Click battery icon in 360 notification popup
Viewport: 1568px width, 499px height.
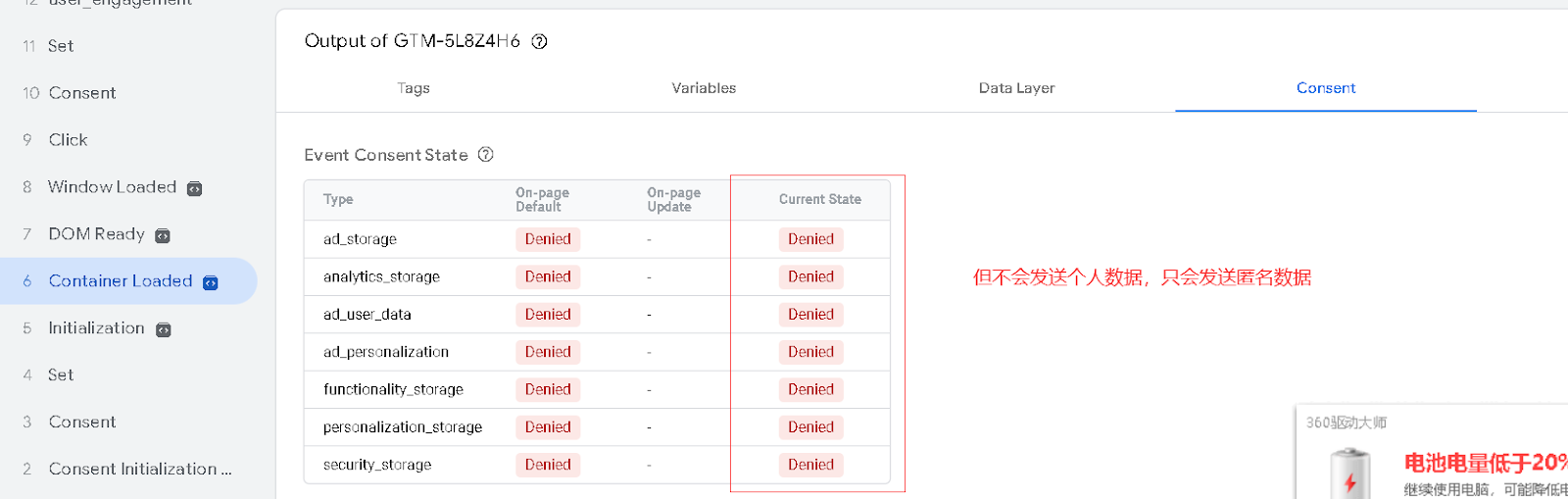click(1350, 475)
